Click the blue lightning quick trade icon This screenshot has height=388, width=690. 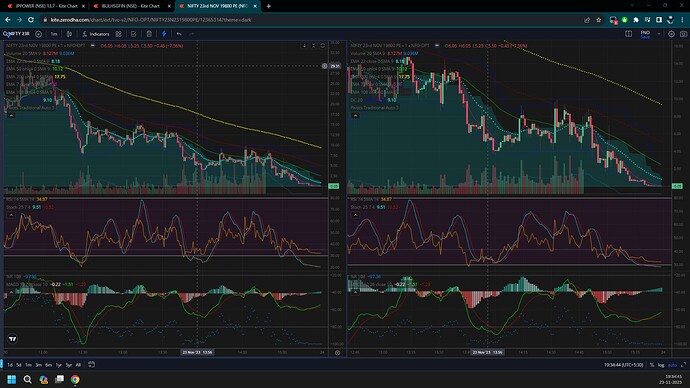(x=164, y=34)
